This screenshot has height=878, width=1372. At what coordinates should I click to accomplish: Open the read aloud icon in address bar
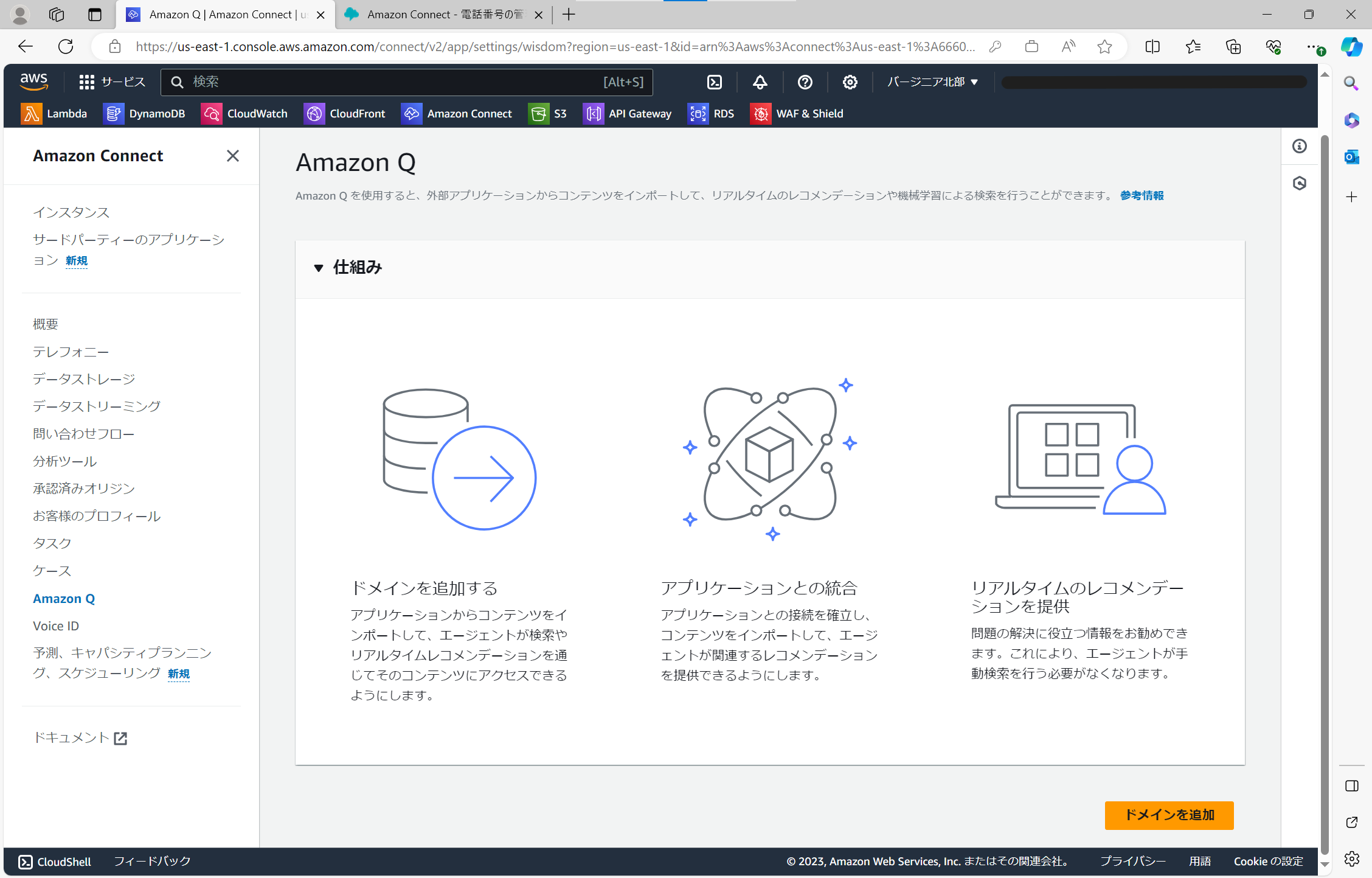tap(1068, 47)
